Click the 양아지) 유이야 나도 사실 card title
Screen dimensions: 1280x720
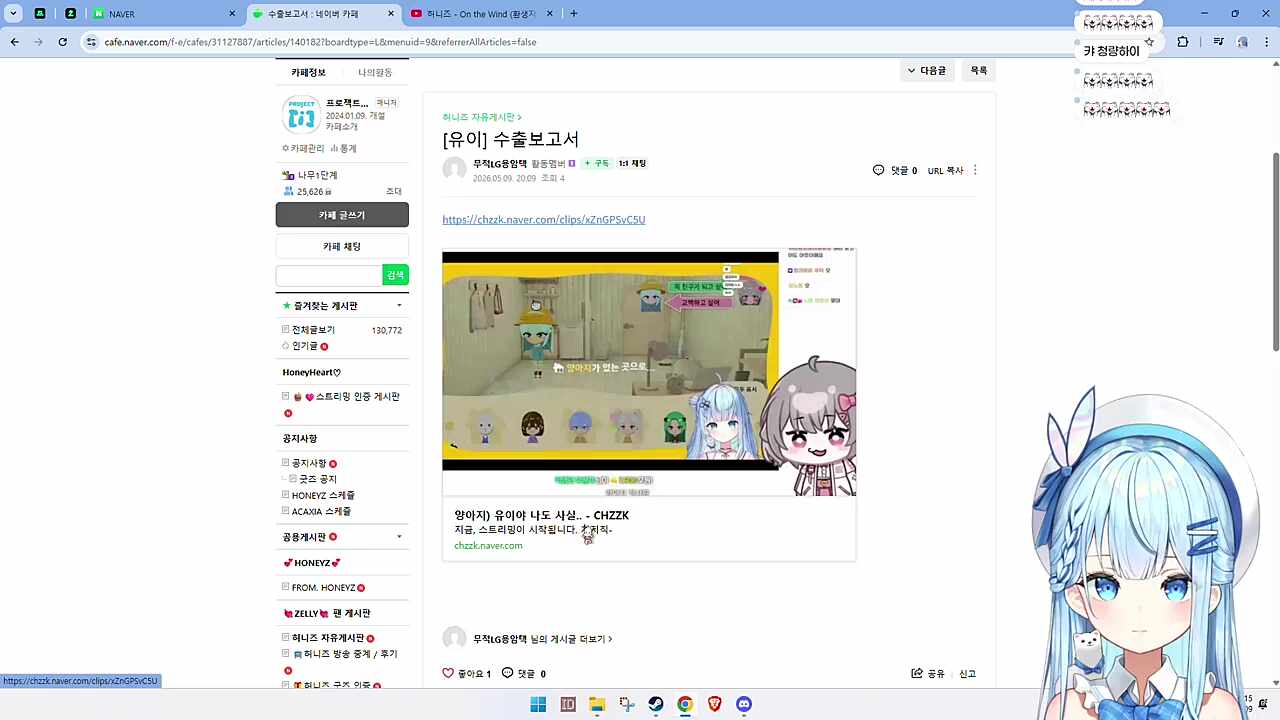542,515
